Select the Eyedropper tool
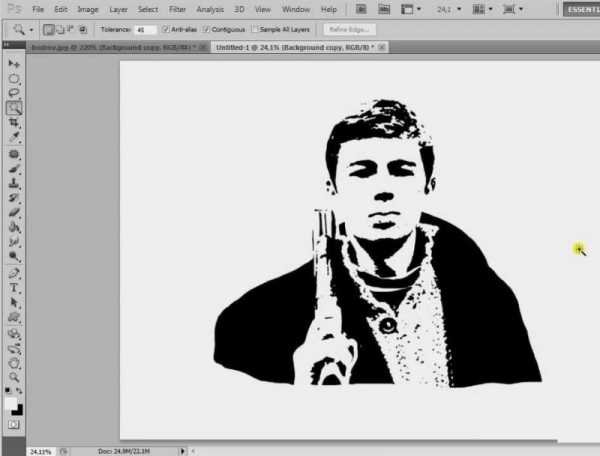This screenshot has width=600, height=456. point(14,137)
